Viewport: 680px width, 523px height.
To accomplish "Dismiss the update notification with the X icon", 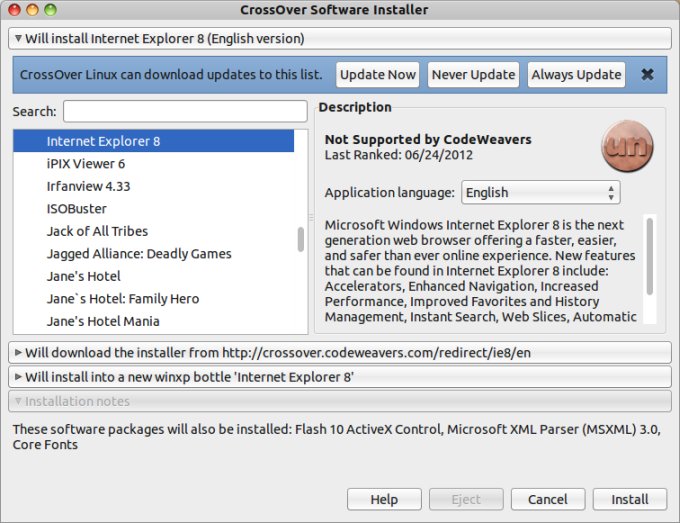I will 647,75.
